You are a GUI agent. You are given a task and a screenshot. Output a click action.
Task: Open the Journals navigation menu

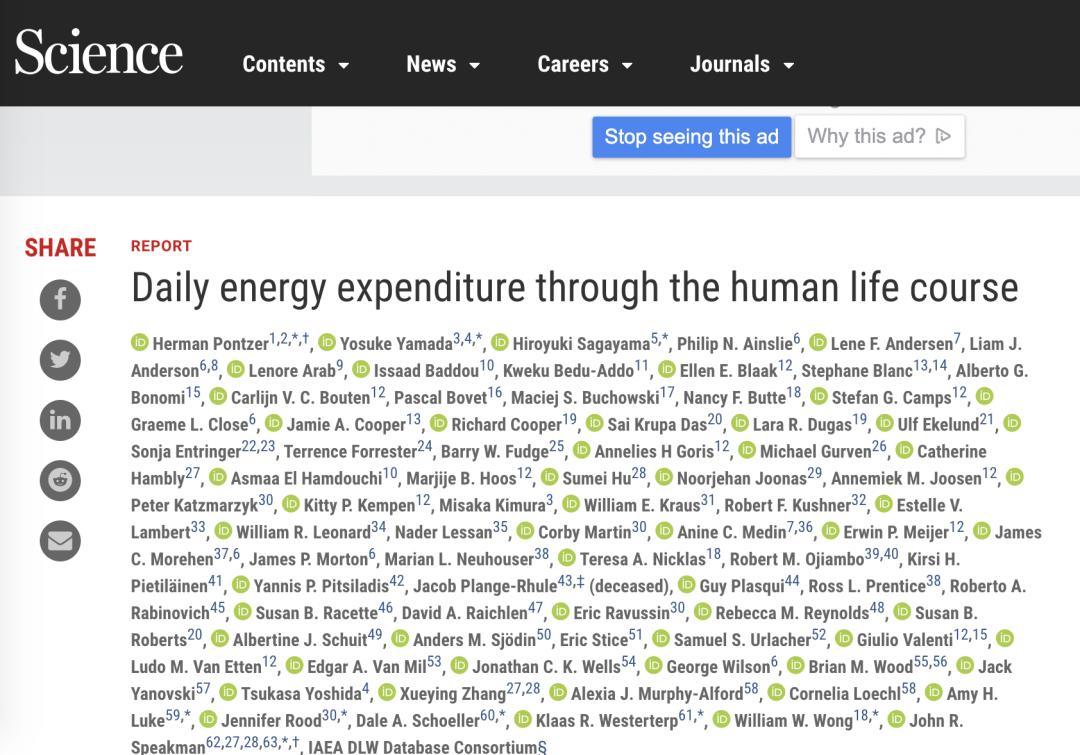742,65
